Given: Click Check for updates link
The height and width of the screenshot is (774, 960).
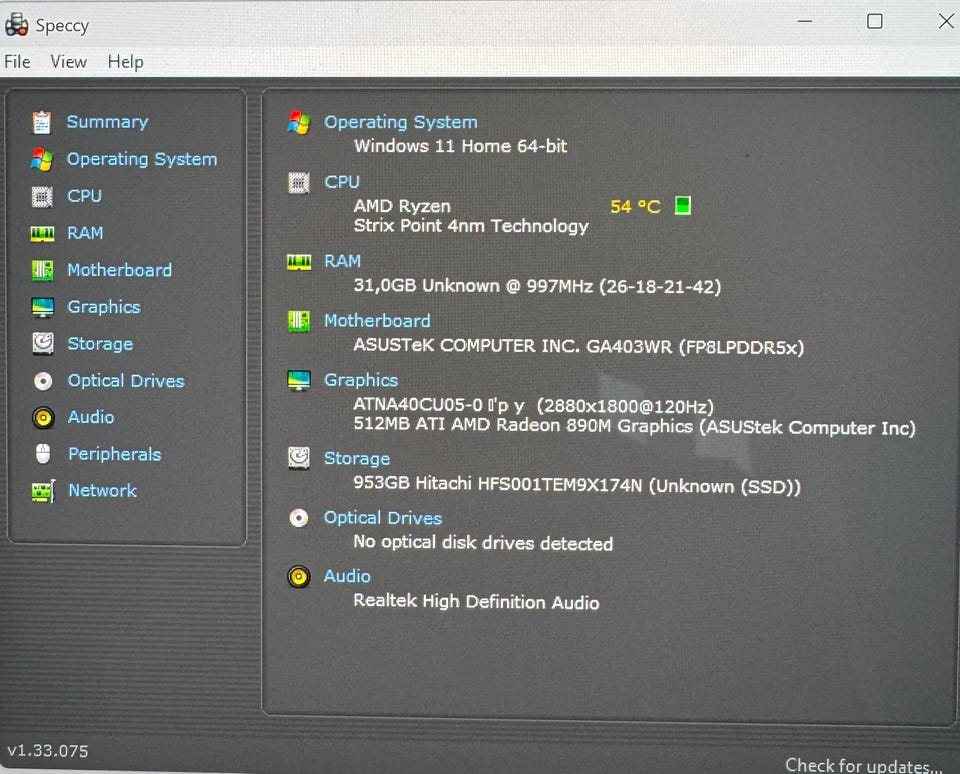Looking at the screenshot, I should (864, 765).
